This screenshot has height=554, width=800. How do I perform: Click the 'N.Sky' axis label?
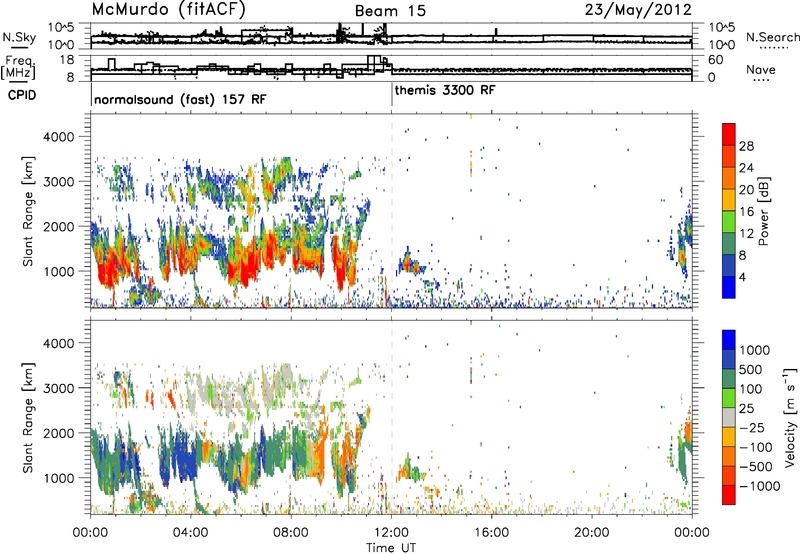pyautogui.click(x=19, y=37)
